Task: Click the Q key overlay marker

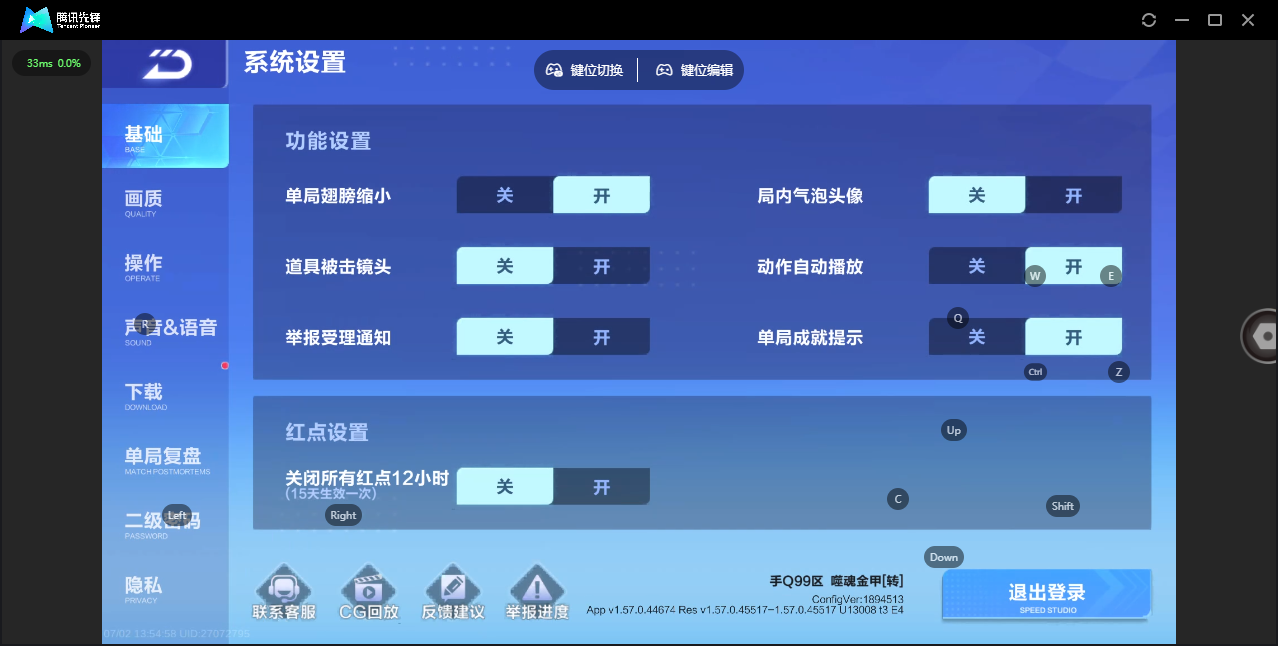Action: tap(958, 318)
